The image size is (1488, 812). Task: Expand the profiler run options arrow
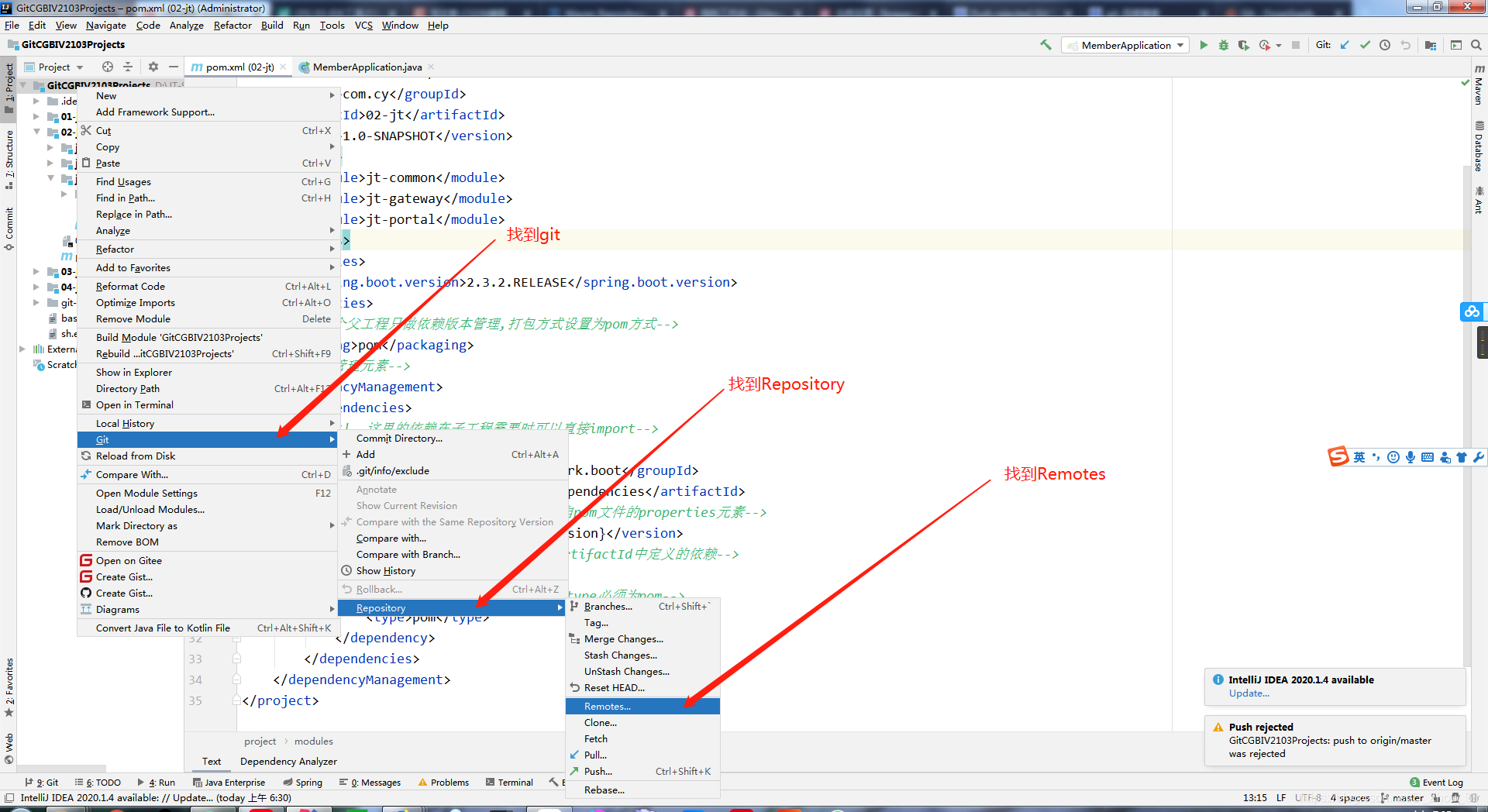click(x=1279, y=45)
